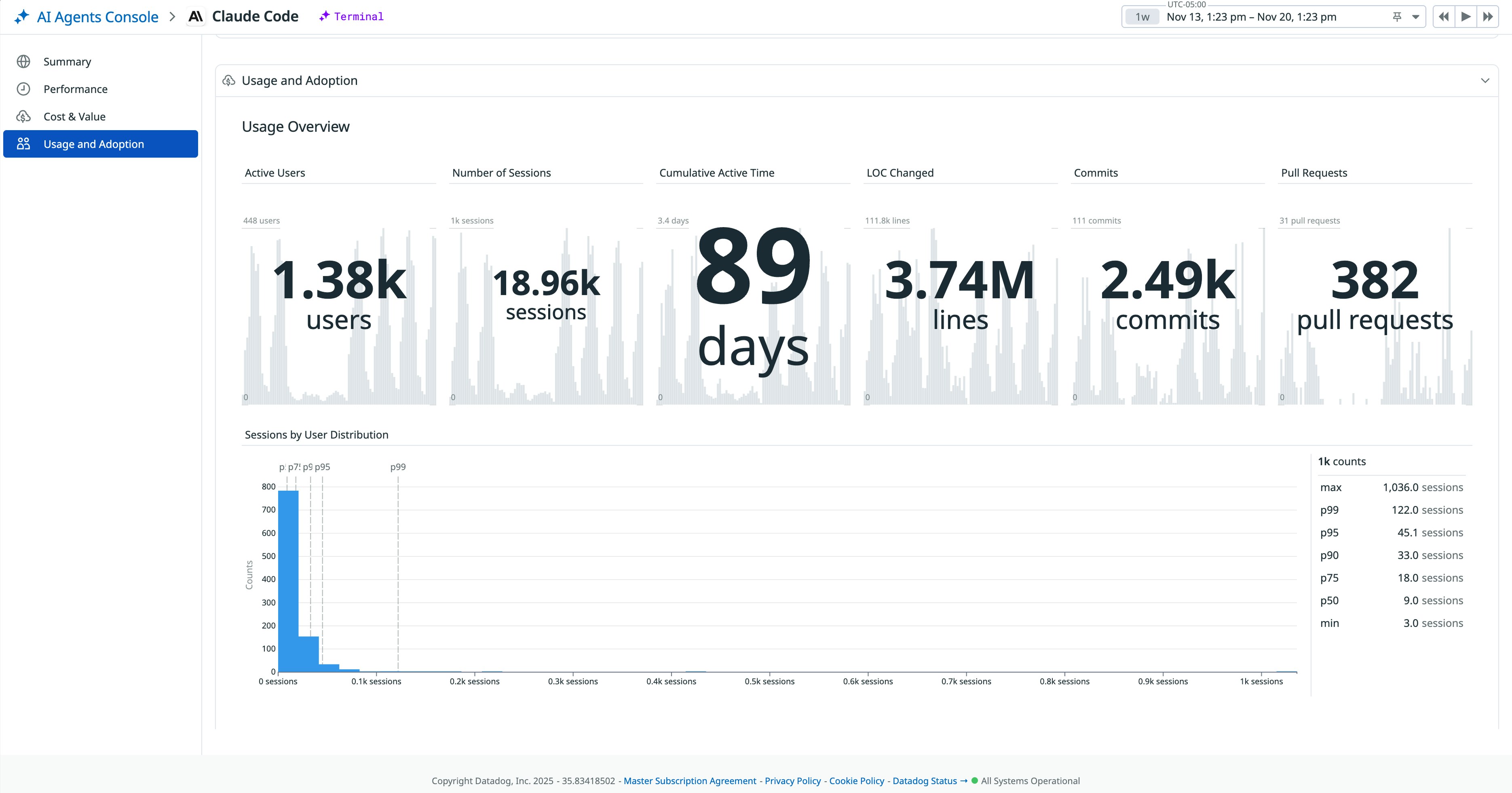Open the Master Subscription Agreement link
The image size is (1512, 793).
click(x=690, y=781)
